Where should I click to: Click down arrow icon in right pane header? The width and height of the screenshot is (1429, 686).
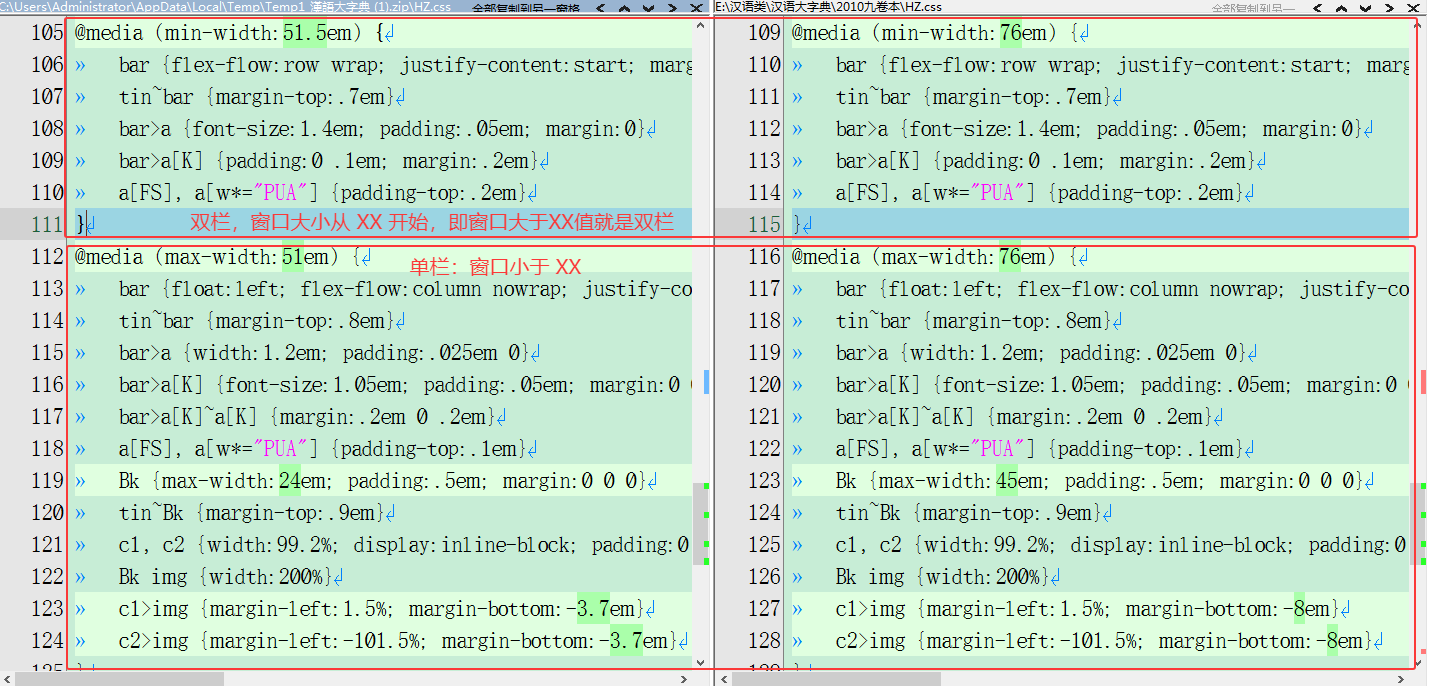click(x=1366, y=8)
